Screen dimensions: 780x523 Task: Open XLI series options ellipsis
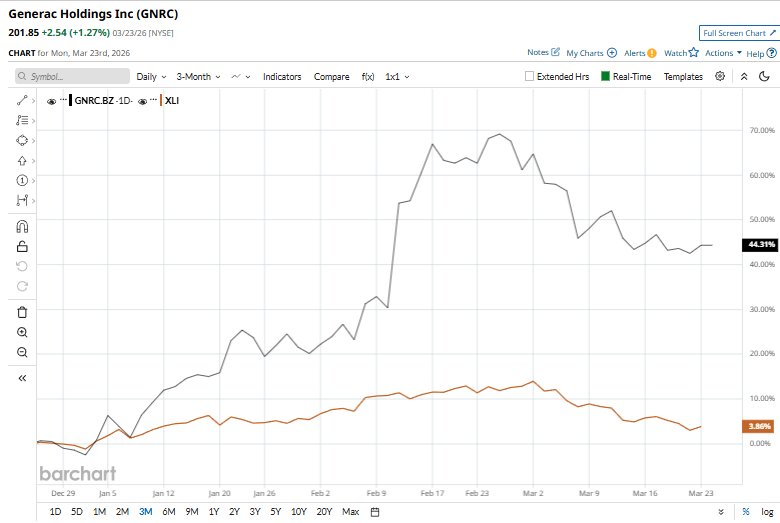(154, 100)
